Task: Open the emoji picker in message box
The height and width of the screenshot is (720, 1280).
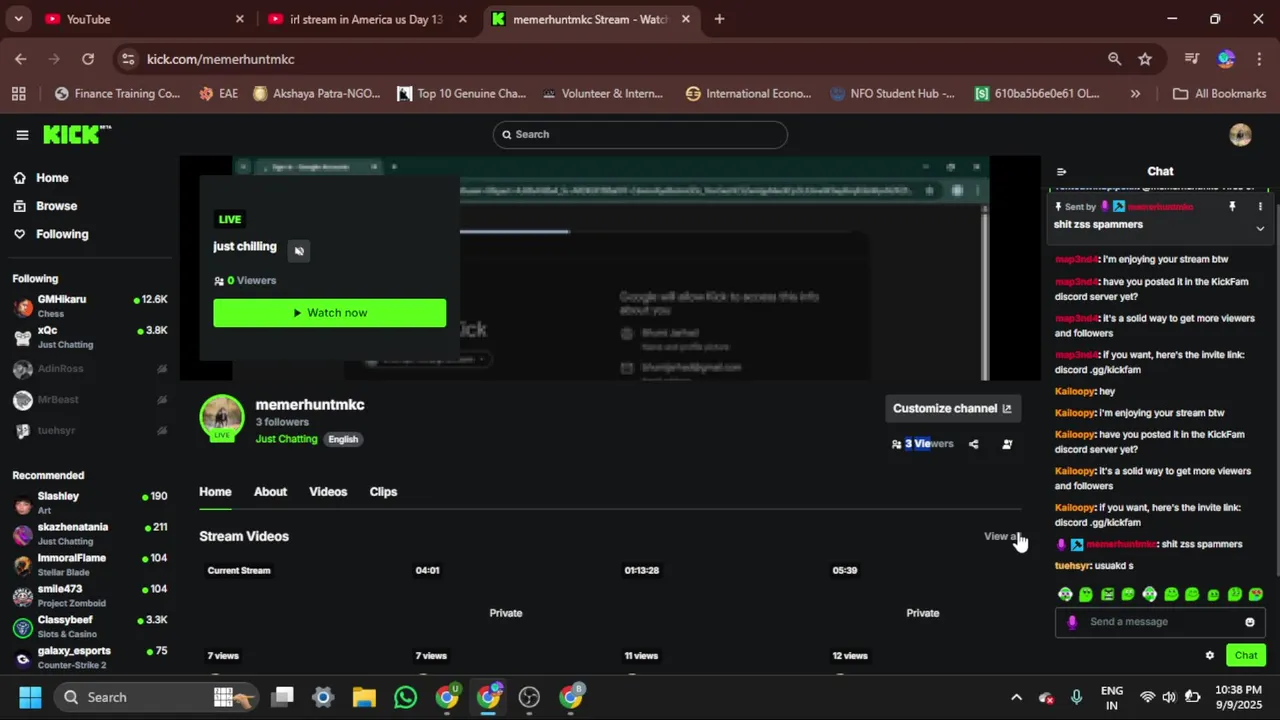Action: pos(1249,622)
